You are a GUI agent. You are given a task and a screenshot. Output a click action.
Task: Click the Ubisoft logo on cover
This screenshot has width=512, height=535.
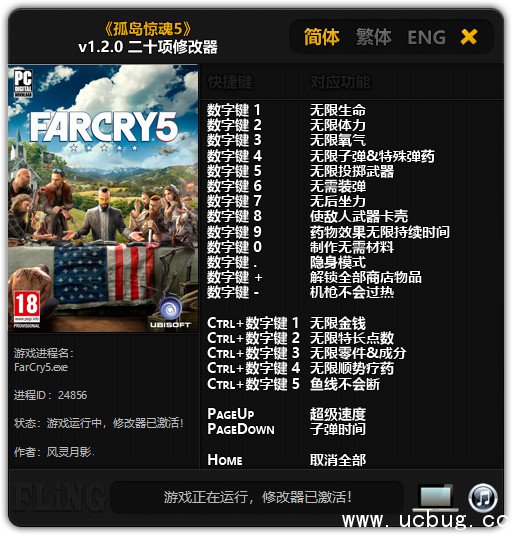click(170, 312)
